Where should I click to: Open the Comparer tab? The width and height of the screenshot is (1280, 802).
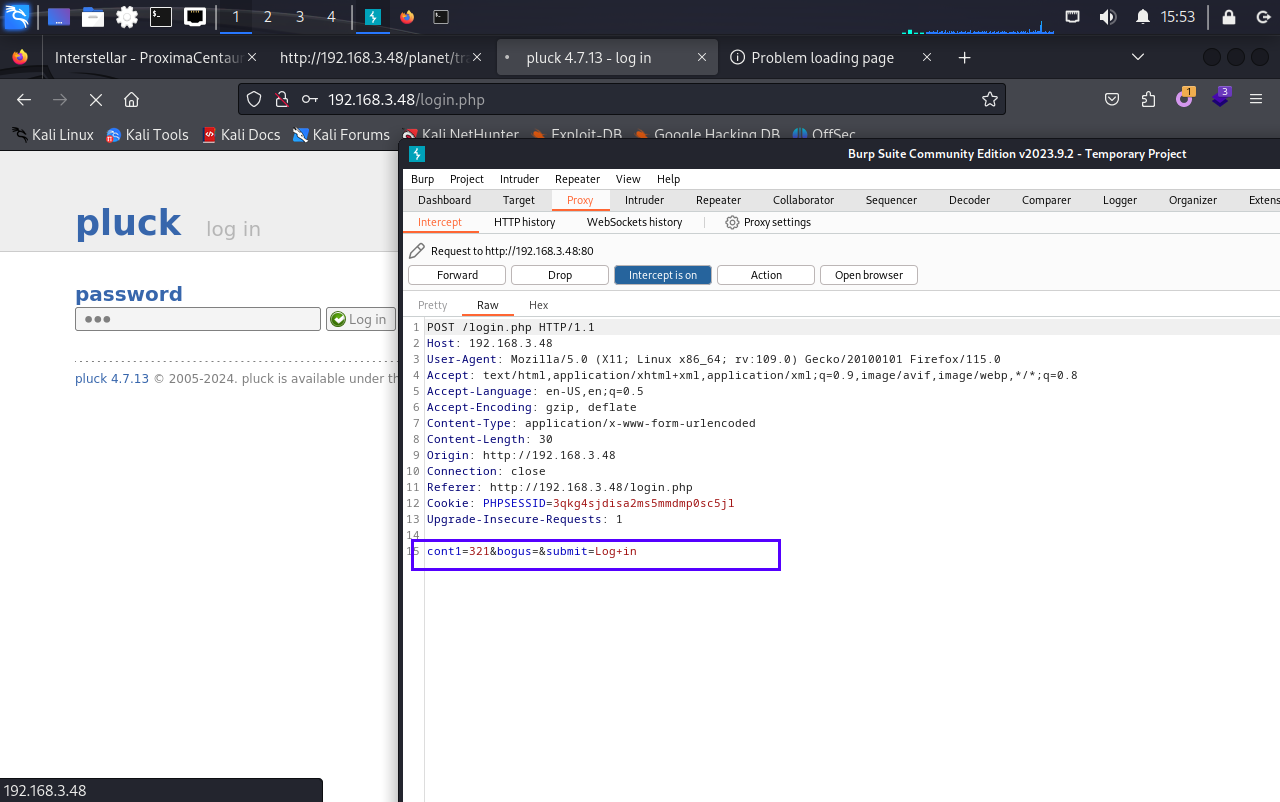click(x=1046, y=200)
